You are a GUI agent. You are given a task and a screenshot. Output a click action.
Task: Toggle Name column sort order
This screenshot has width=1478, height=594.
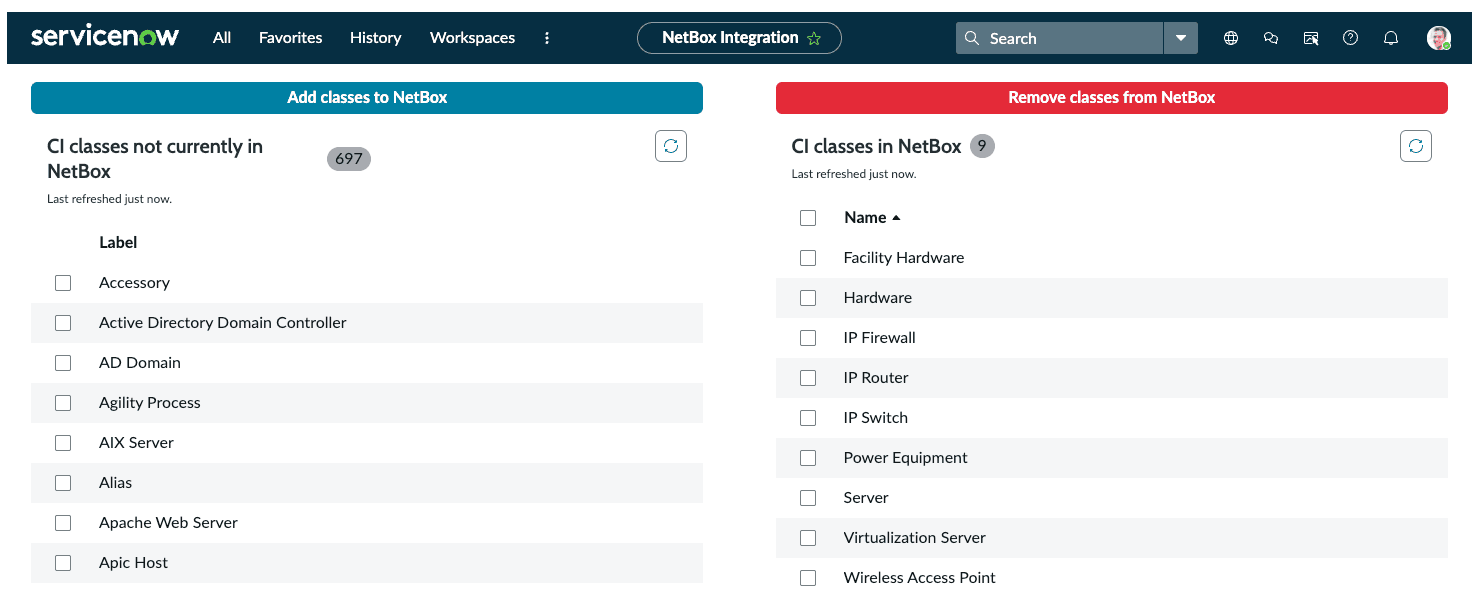[x=871, y=217]
